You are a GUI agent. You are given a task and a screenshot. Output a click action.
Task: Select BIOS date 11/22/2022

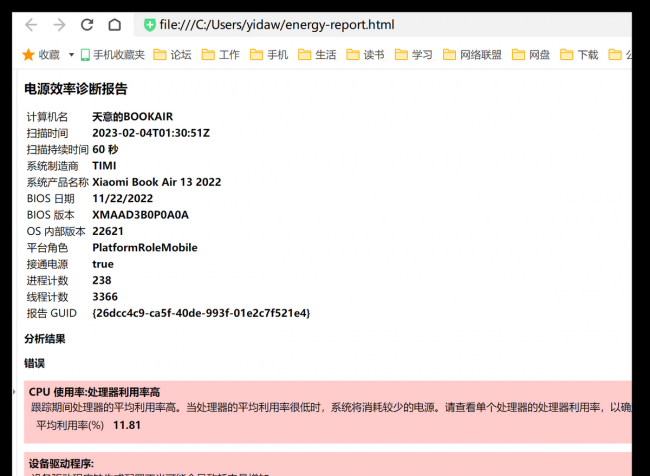click(123, 199)
